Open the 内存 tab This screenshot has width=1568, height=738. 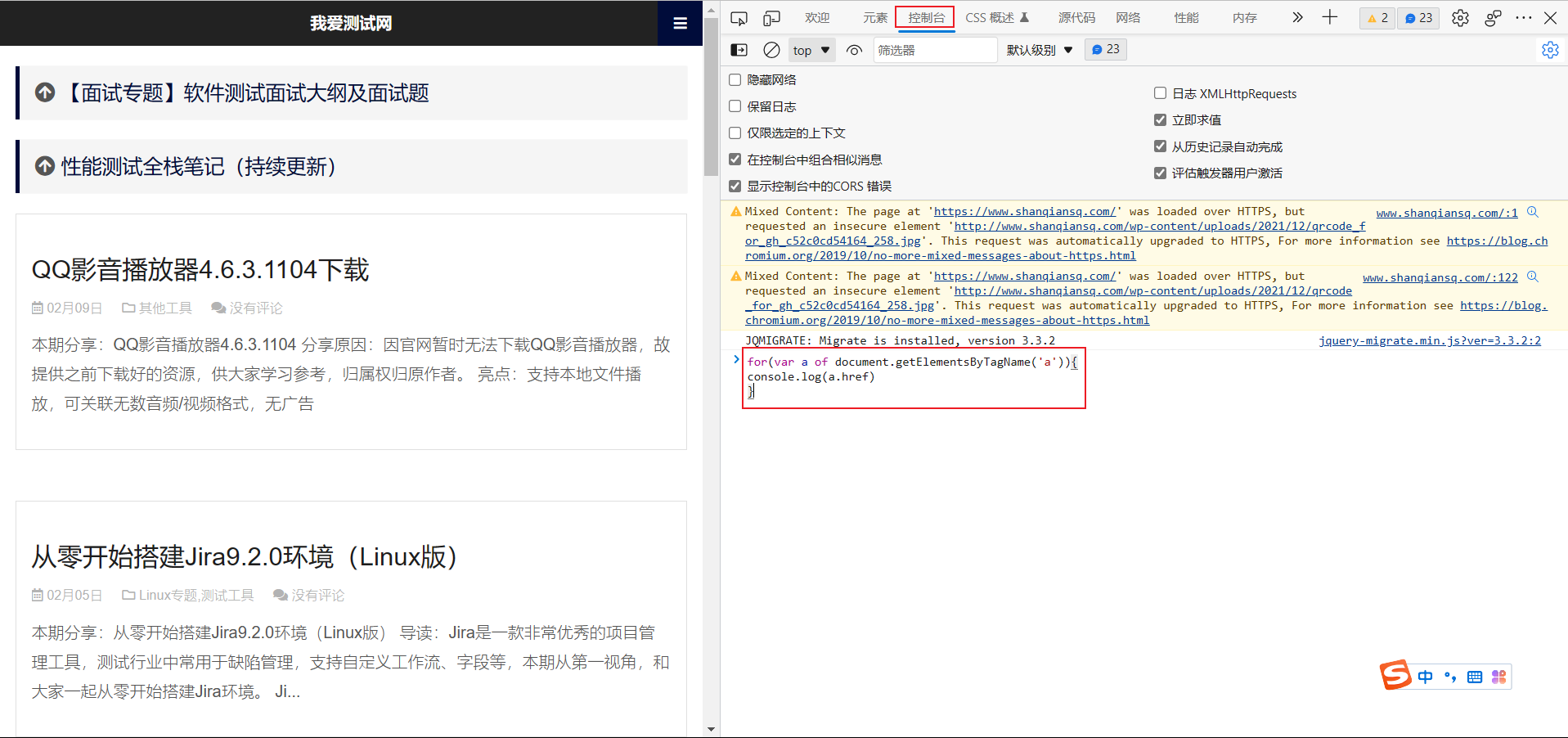click(x=1244, y=17)
